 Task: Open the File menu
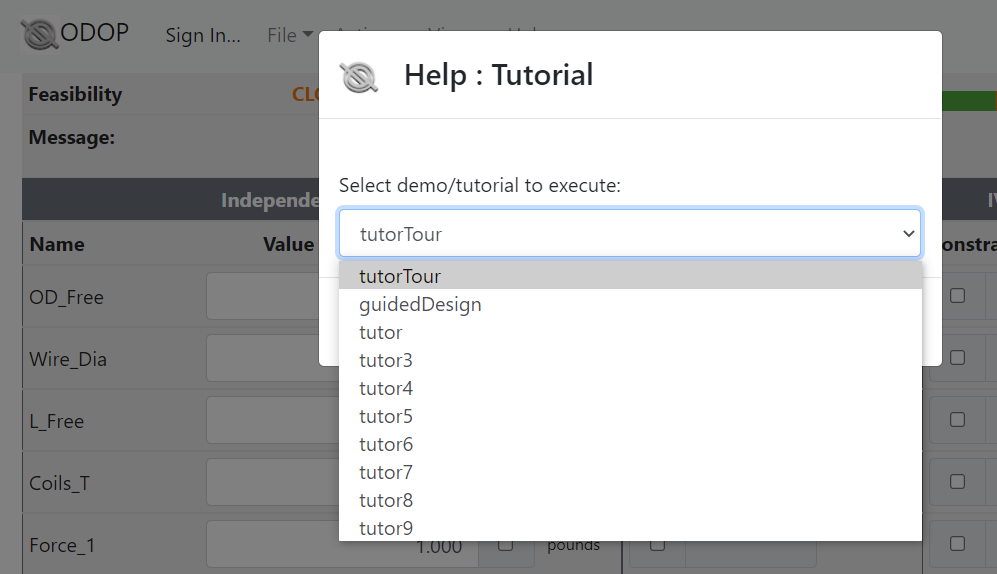point(290,35)
